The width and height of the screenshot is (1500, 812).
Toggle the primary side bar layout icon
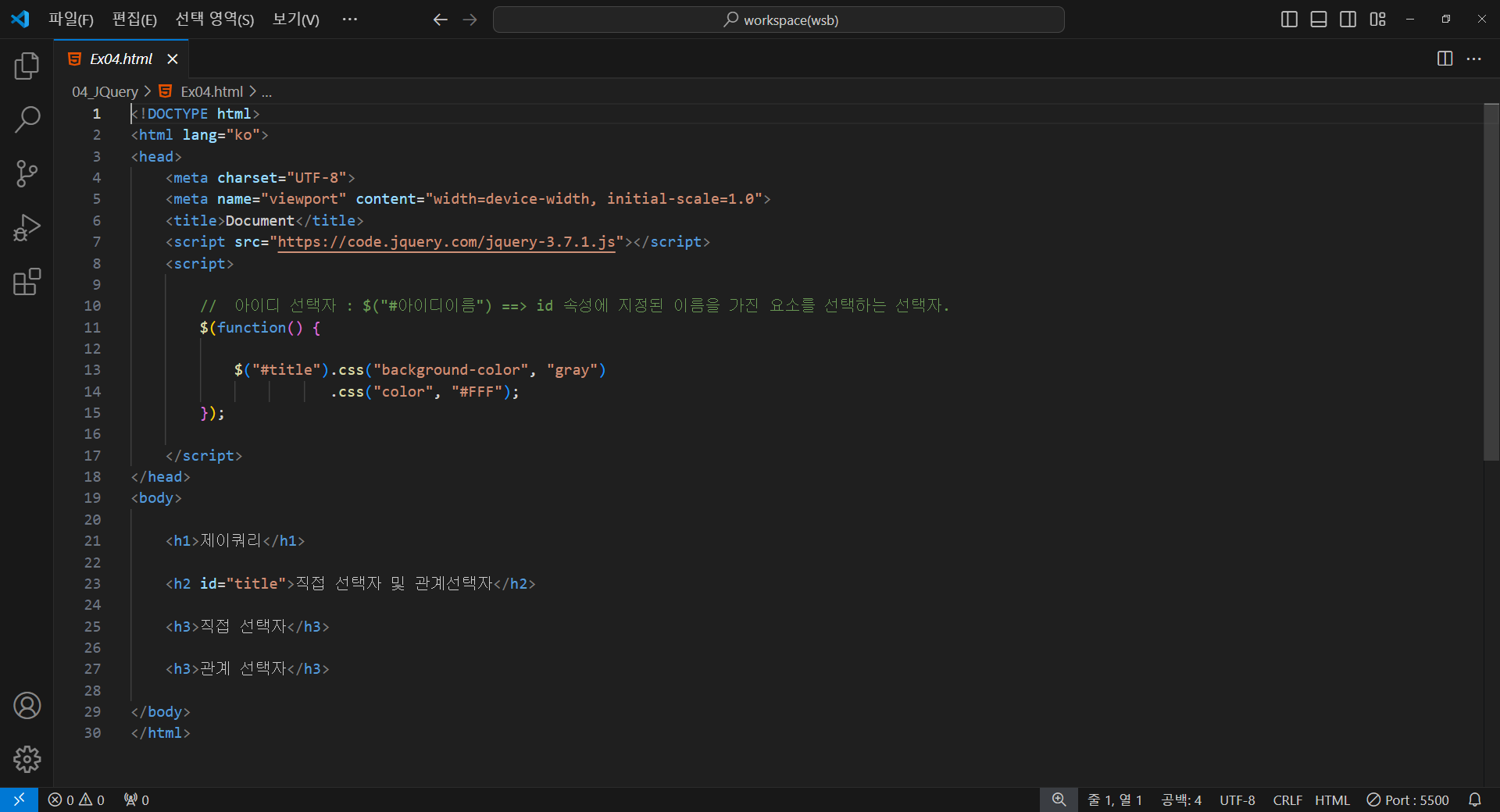pyautogui.click(x=1290, y=20)
